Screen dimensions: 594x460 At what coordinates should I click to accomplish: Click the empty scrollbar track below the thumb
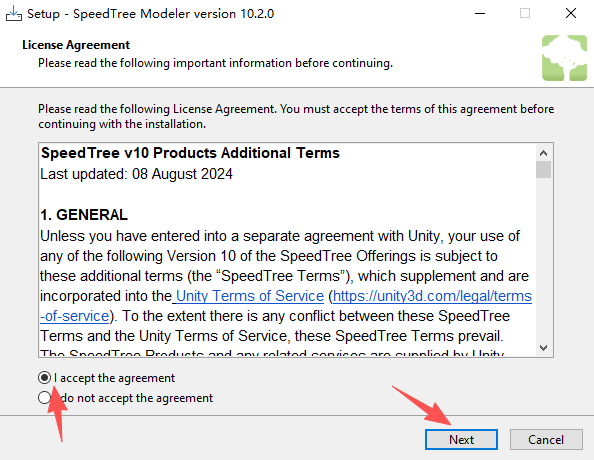544,259
